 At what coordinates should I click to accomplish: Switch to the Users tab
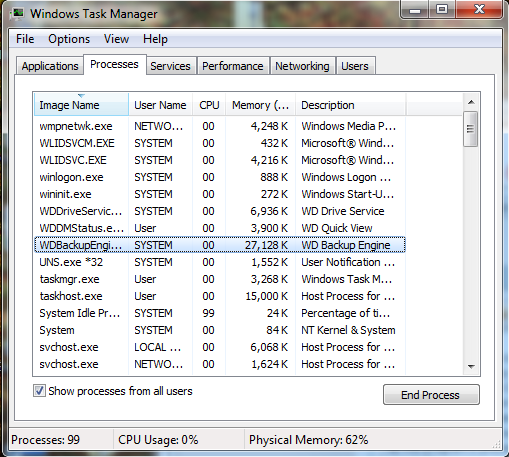pos(355,66)
